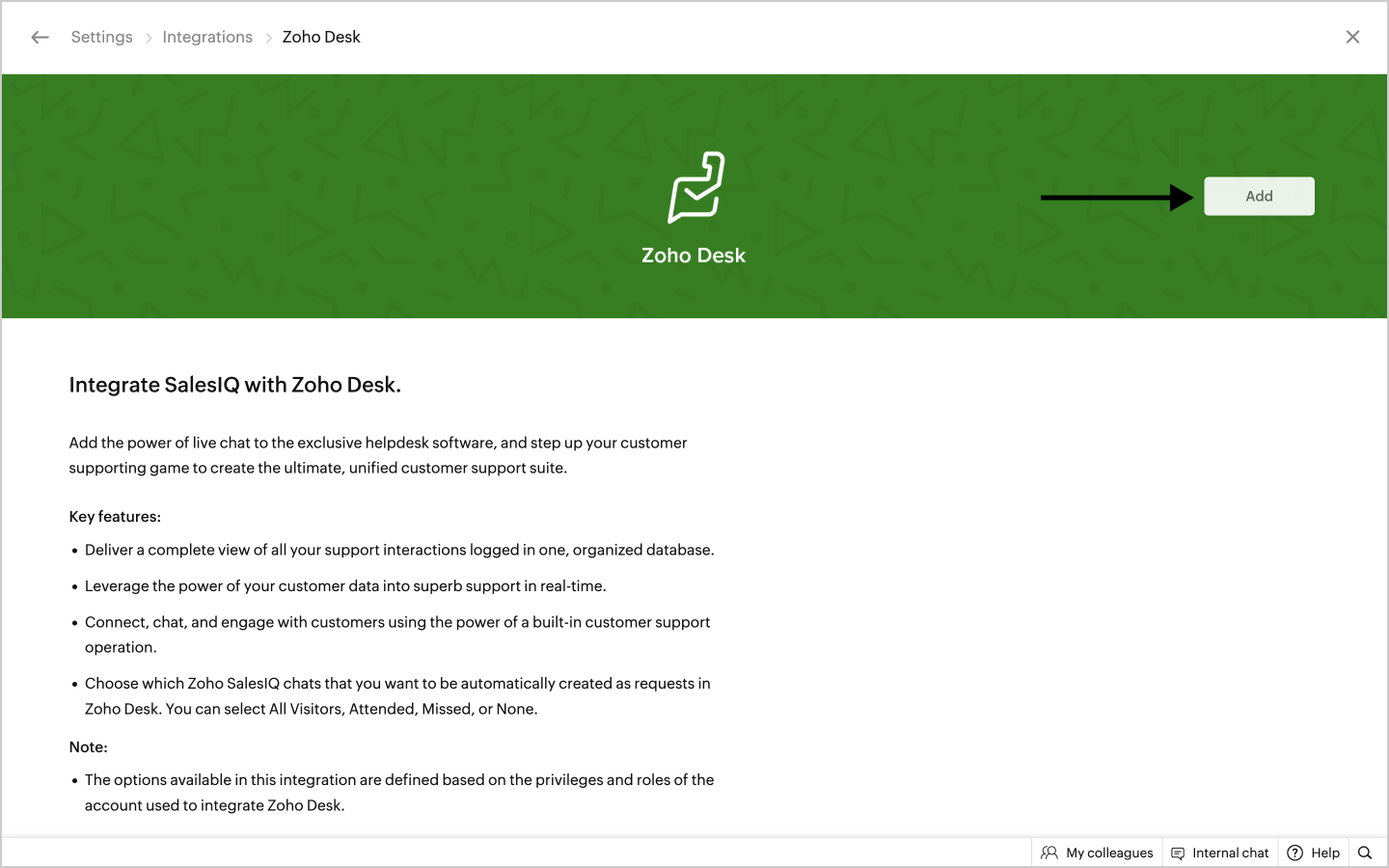Open My colleagues label in footer
This screenshot has height=868, width=1389.
point(1109,853)
